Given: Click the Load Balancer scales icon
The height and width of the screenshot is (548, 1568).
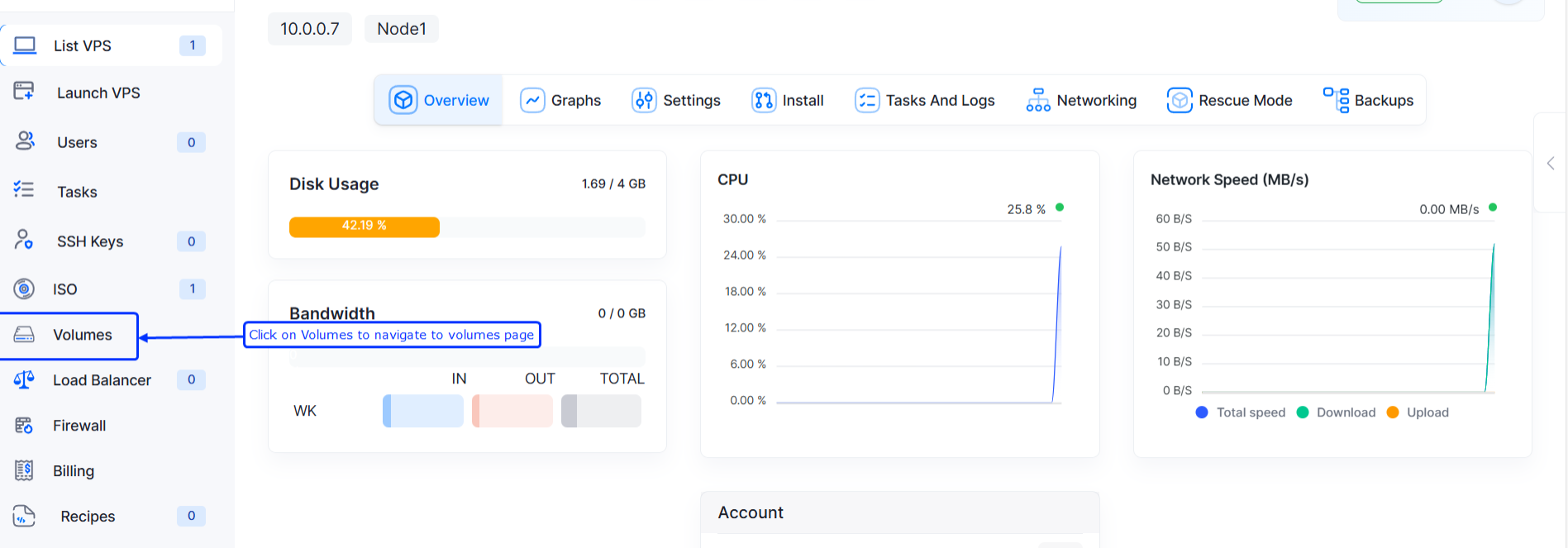Looking at the screenshot, I should coord(24,379).
